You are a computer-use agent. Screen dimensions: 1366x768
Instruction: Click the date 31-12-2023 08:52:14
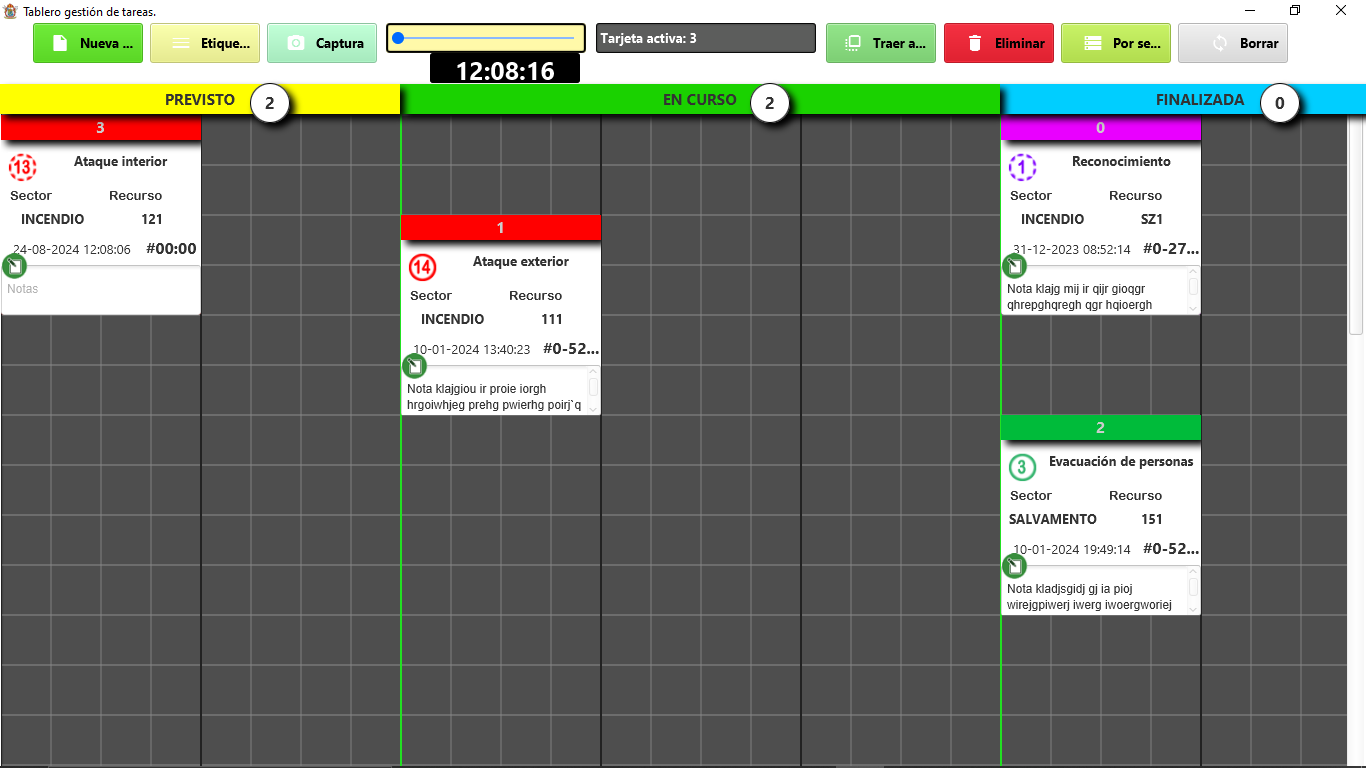pos(1072,250)
